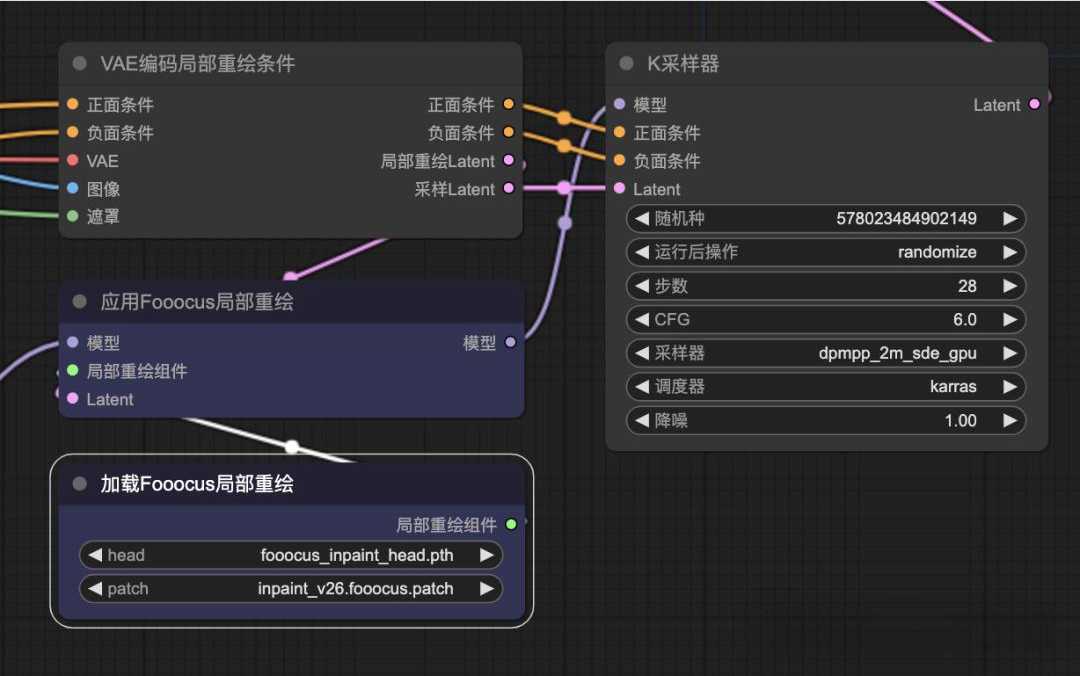Viewport: 1080px width, 676px height.
Task: Click the 负面条件 output socket on VAE编码局部重绘条件
Action: coord(509,132)
